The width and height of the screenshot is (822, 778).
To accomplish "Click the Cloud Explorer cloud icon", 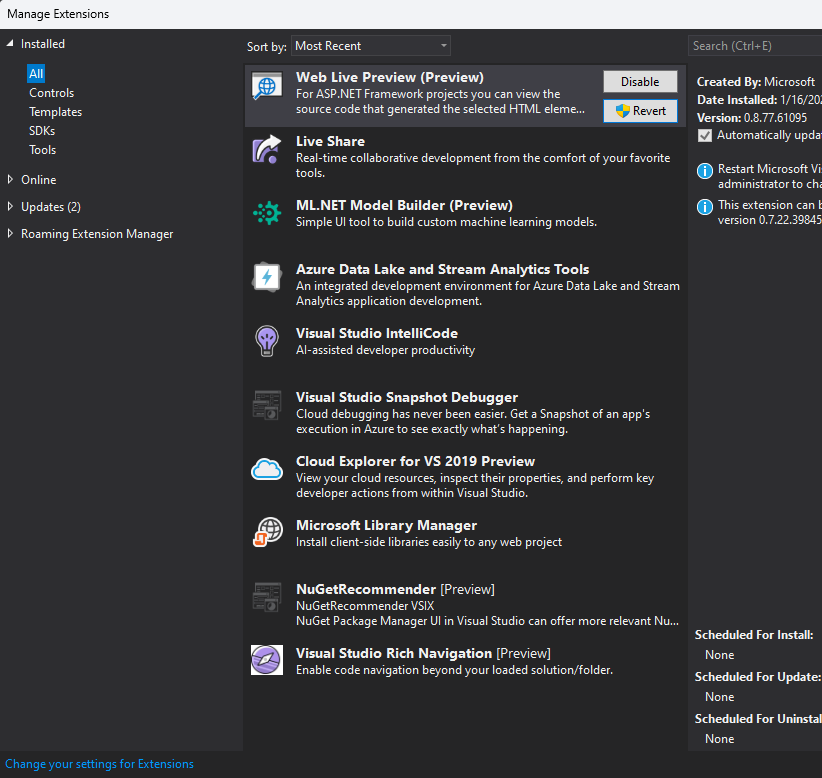I will coord(267,469).
